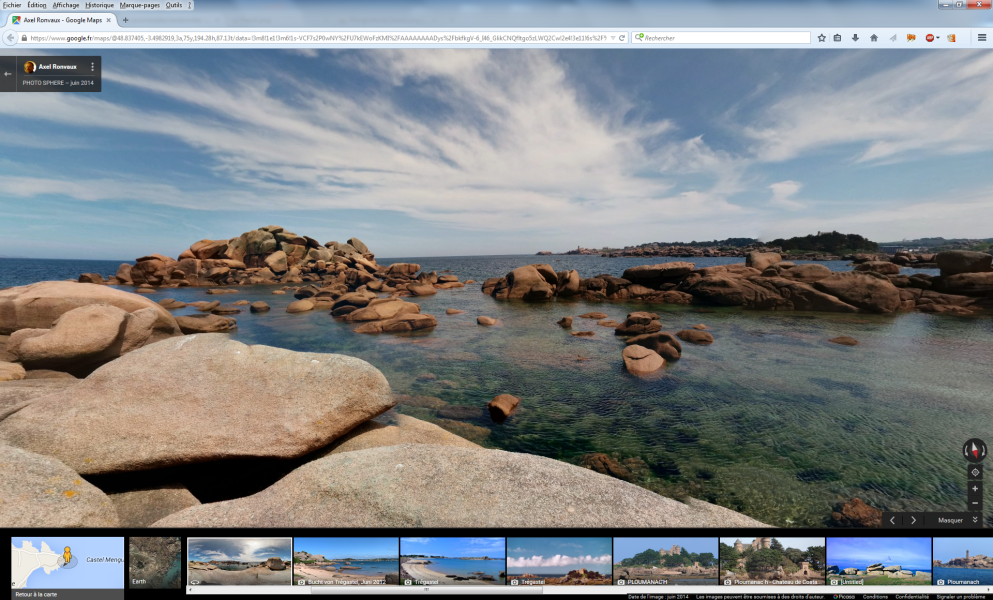
Task: Click the browser back button
Action: pos(10,38)
